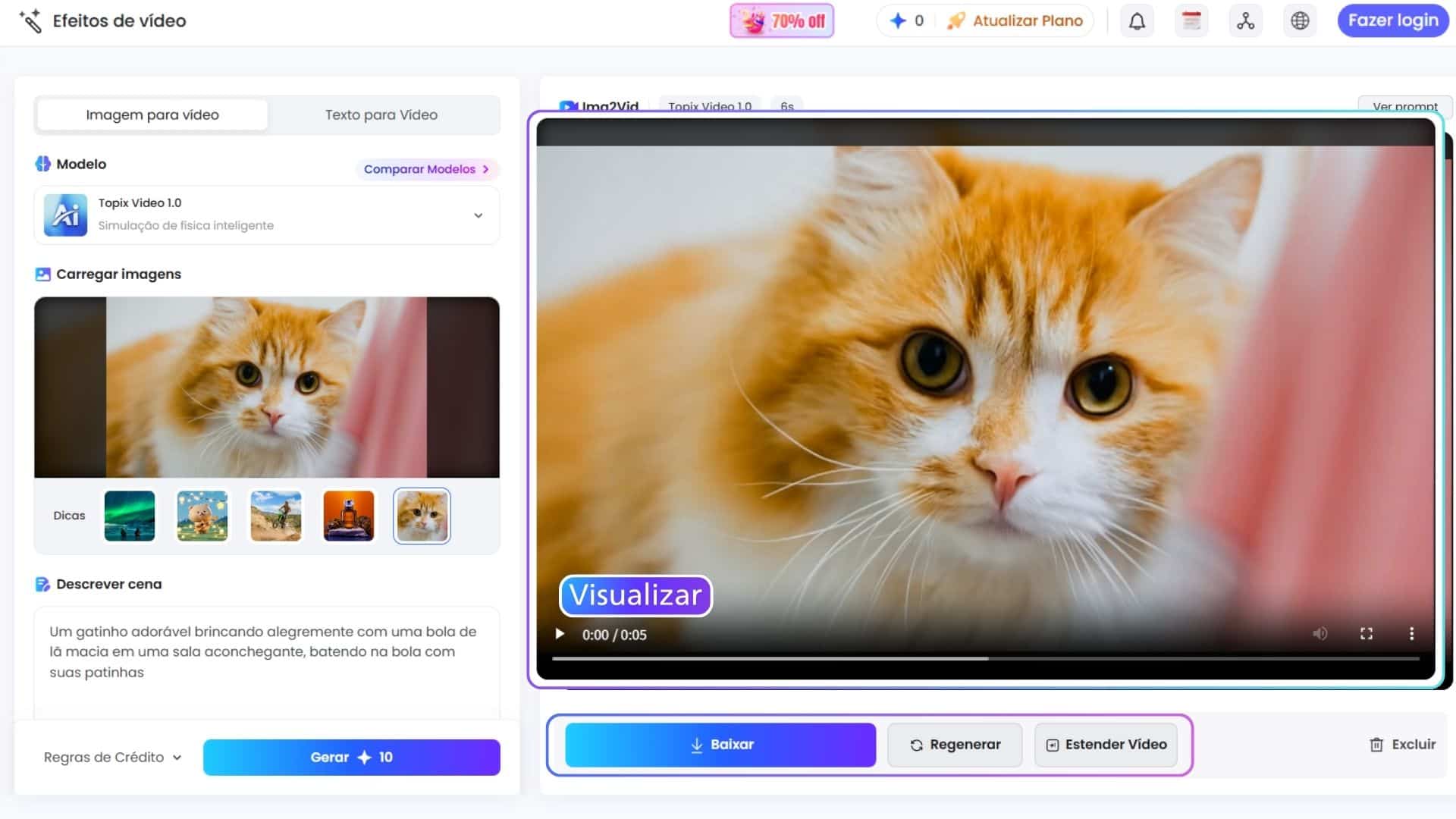This screenshot has height=819, width=1456.
Task: Switch to the Texto para Vídeo tab
Action: pos(381,115)
